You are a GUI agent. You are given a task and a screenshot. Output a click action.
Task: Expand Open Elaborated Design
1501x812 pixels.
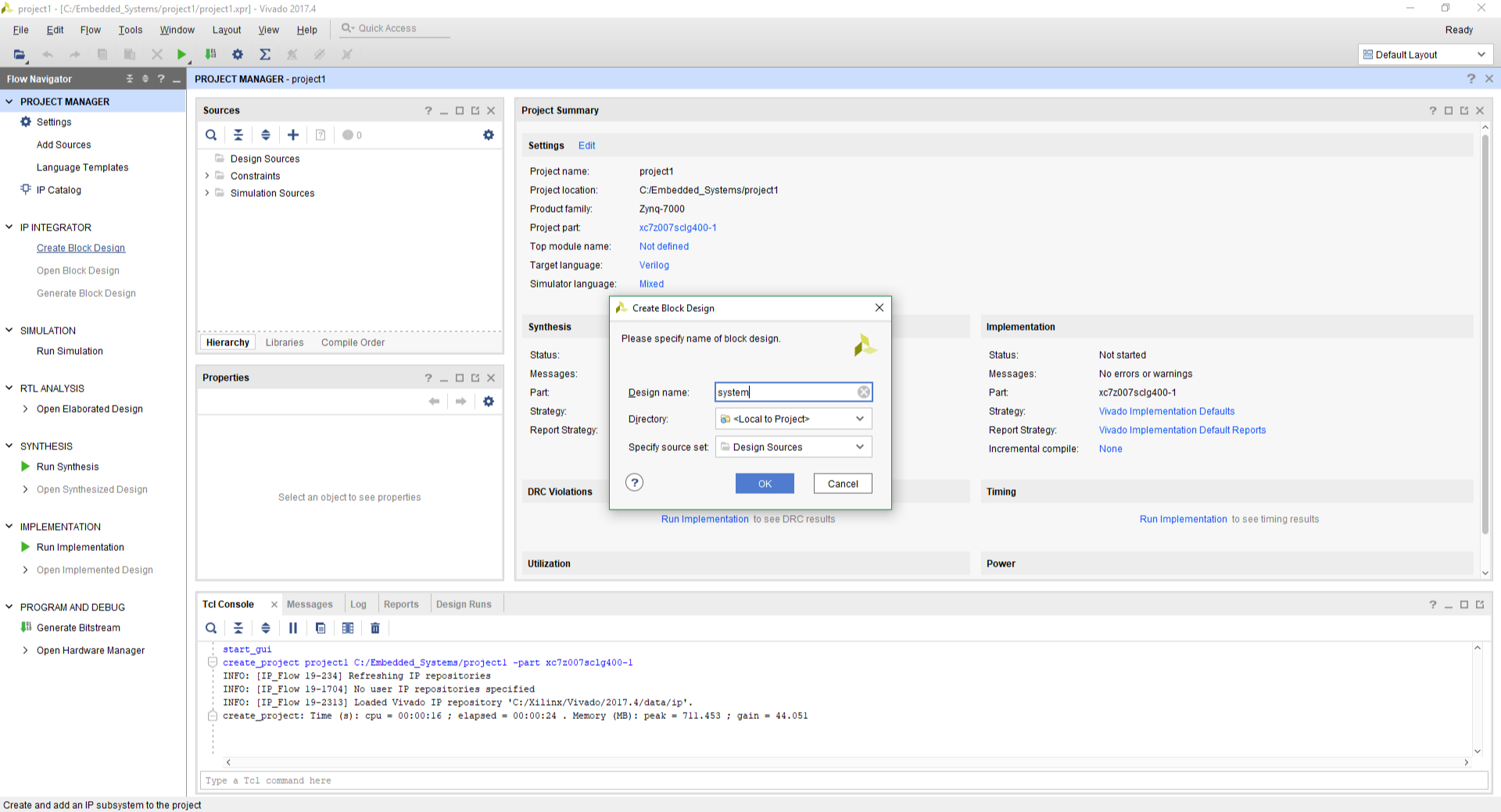(x=26, y=409)
